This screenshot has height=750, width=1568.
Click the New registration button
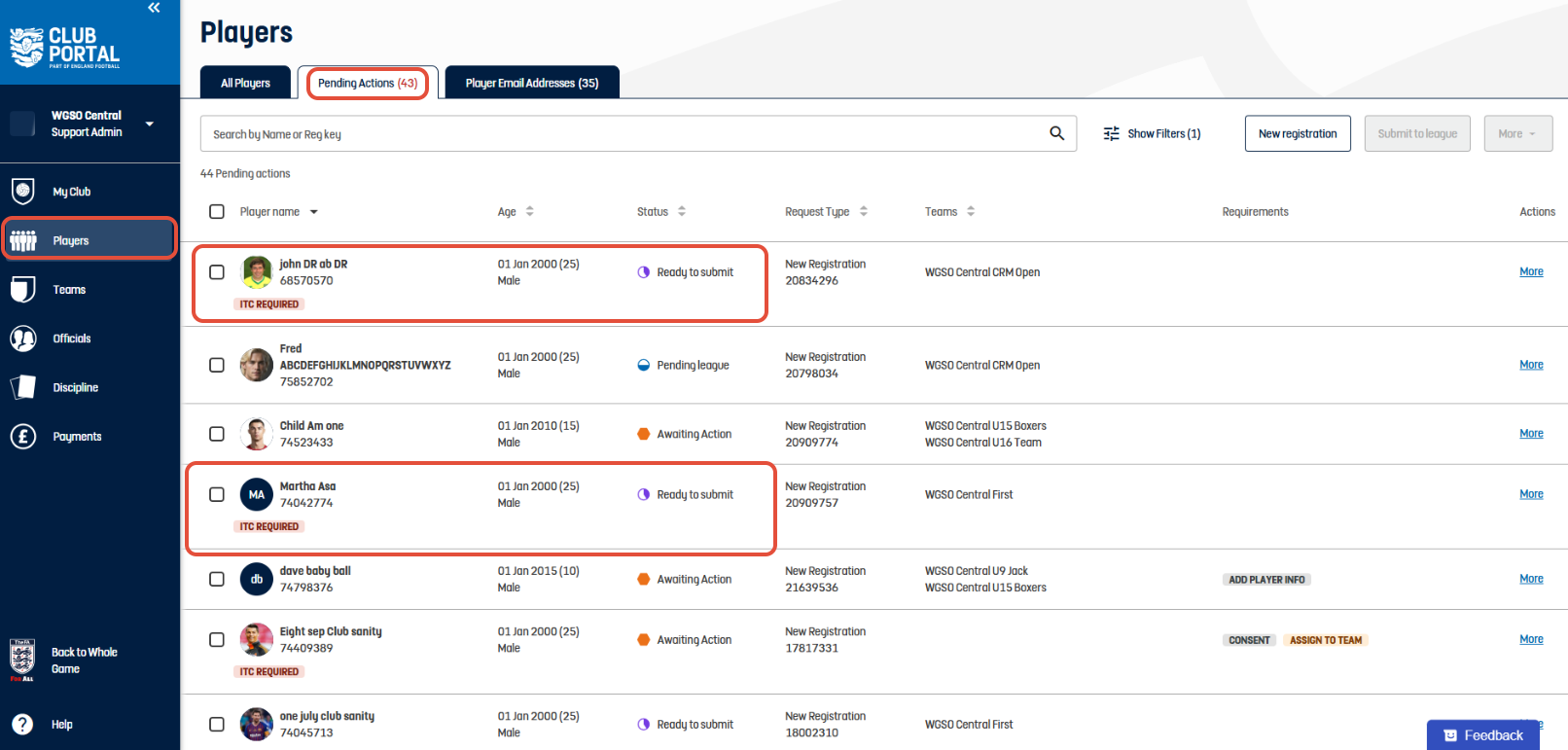1298,133
